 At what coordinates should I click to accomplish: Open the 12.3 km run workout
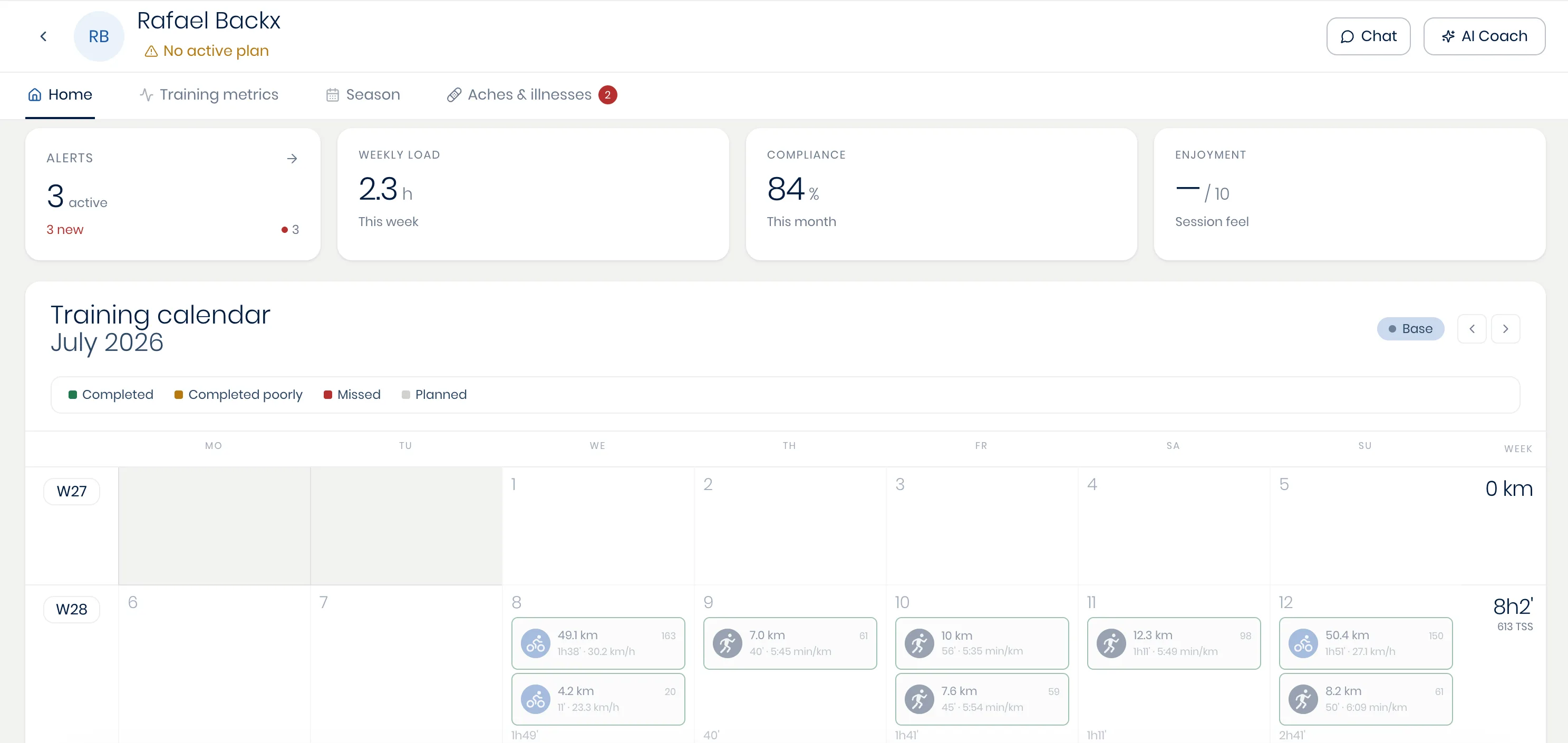click(x=1174, y=643)
